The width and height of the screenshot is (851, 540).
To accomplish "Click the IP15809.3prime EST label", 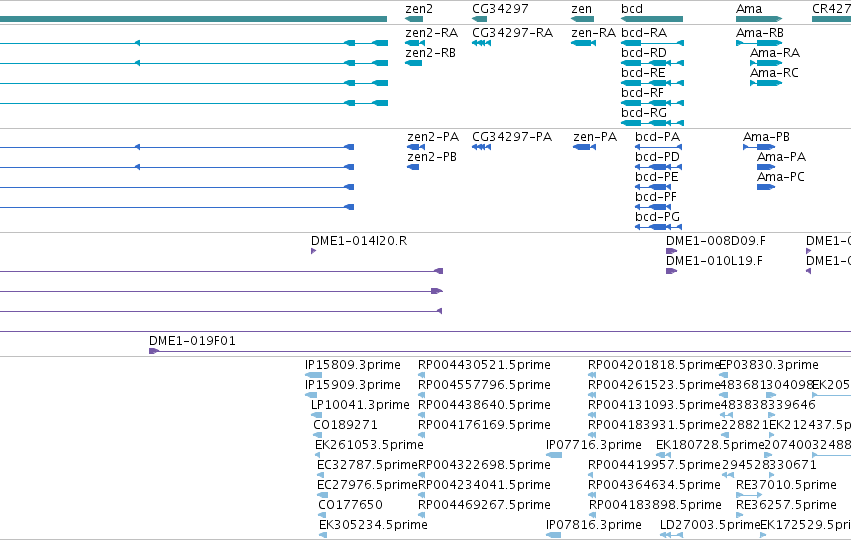I will (x=353, y=365).
